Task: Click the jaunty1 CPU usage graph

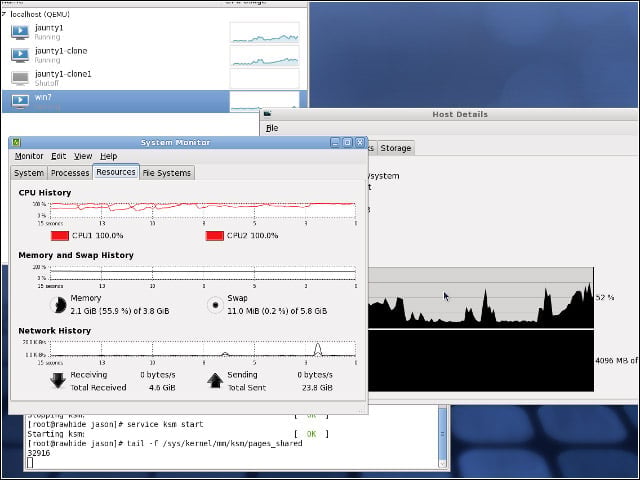Action: tap(264, 32)
